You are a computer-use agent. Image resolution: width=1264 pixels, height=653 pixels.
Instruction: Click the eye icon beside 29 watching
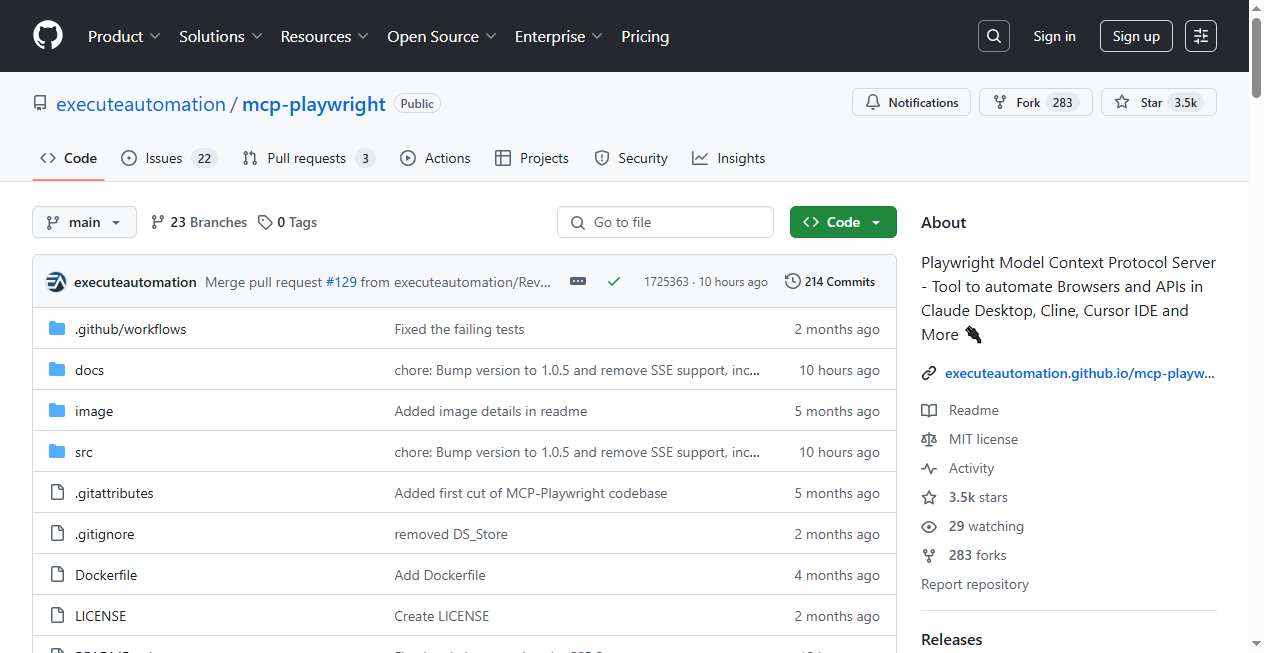929,526
